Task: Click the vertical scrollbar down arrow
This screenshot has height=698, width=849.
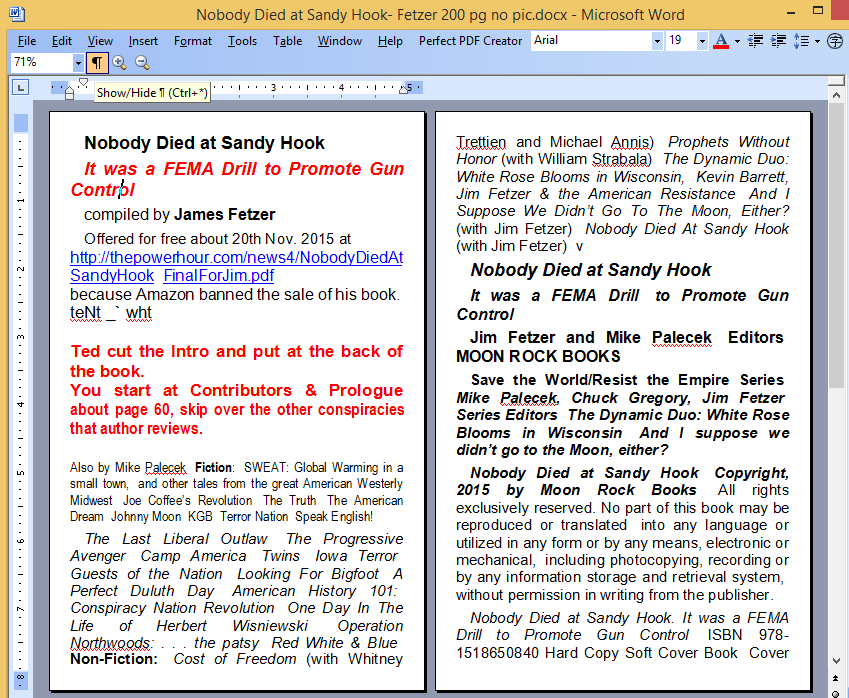Action: point(837,661)
